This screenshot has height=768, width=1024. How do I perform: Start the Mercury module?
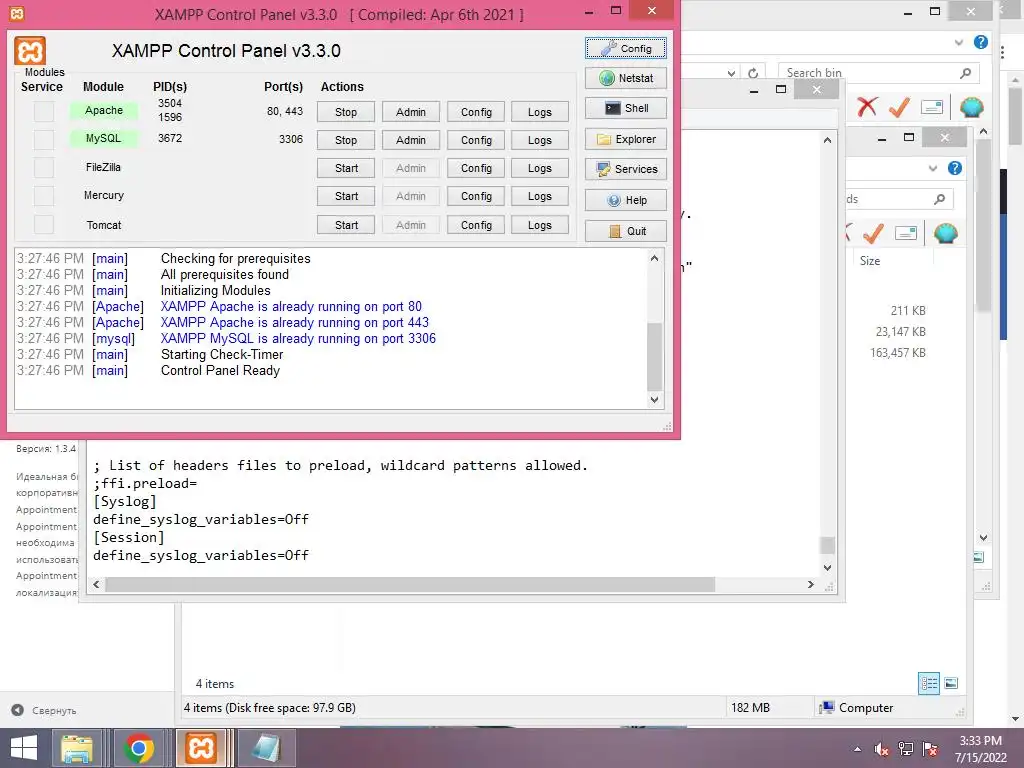pyautogui.click(x=346, y=197)
